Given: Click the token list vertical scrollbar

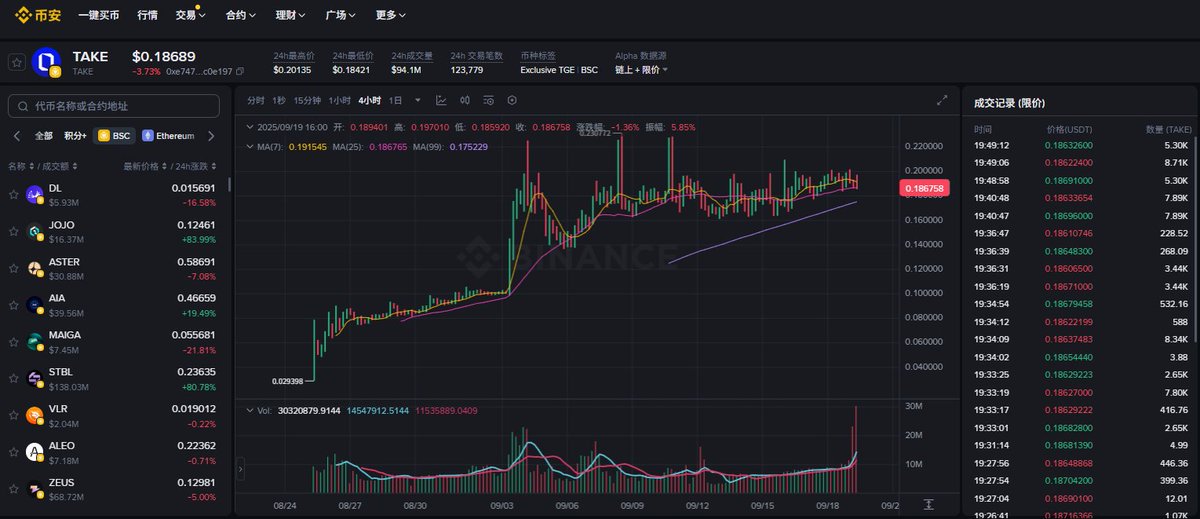Looking at the screenshot, I should pyautogui.click(x=229, y=184).
